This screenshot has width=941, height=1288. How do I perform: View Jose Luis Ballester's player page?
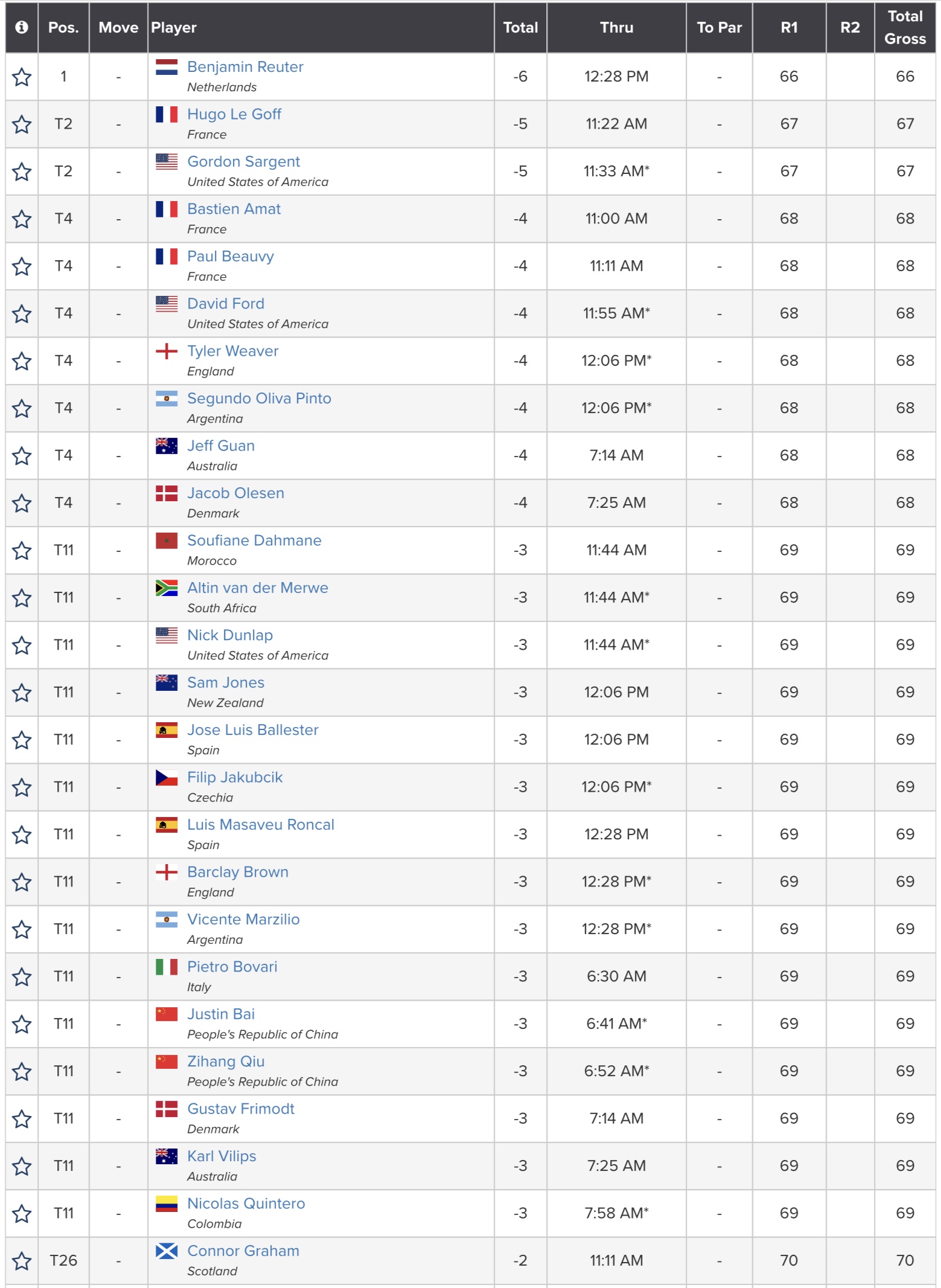point(253,729)
